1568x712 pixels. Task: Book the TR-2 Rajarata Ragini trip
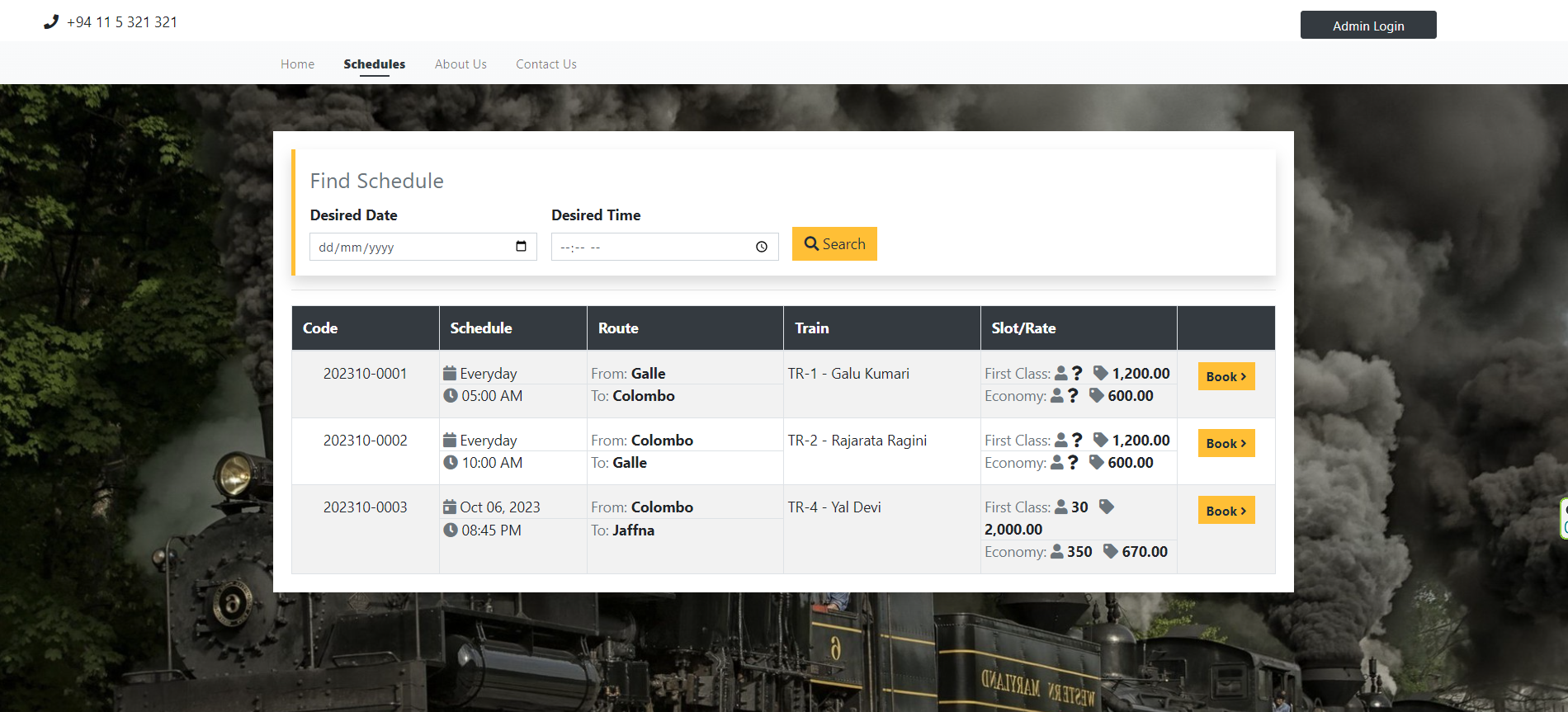tap(1226, 443)
